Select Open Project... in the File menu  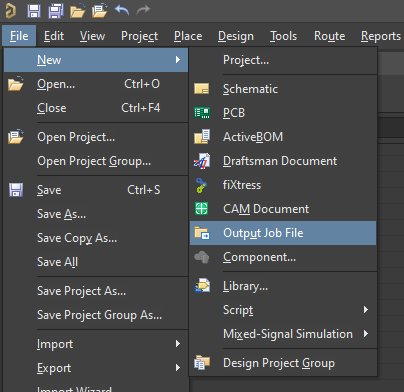point(96,137)
